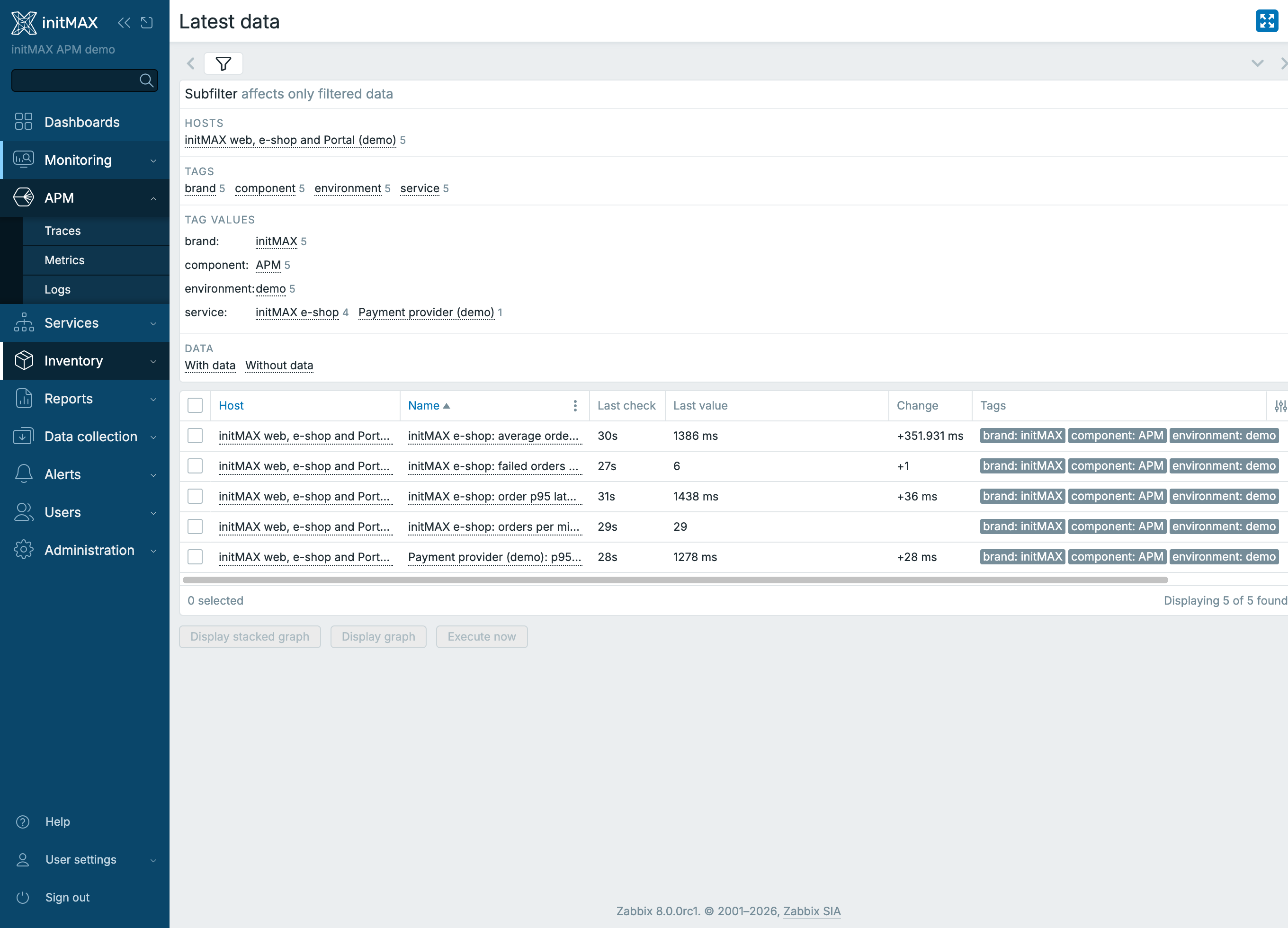Expand the Alerts menu chevron
The height and width of the screenshot is (928, 1288).
coord(153,475)
